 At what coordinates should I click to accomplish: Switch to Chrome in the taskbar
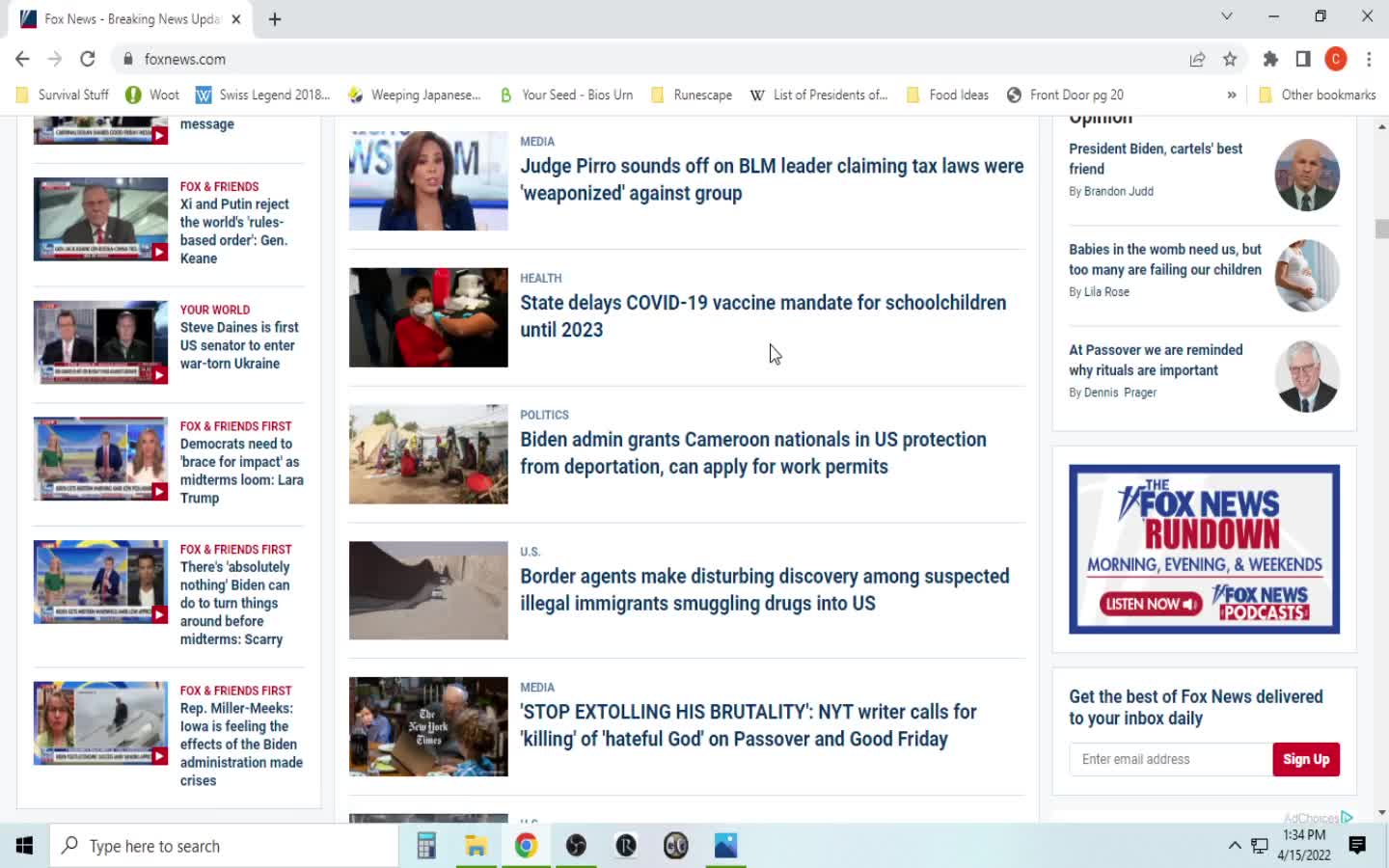[526, 846]
